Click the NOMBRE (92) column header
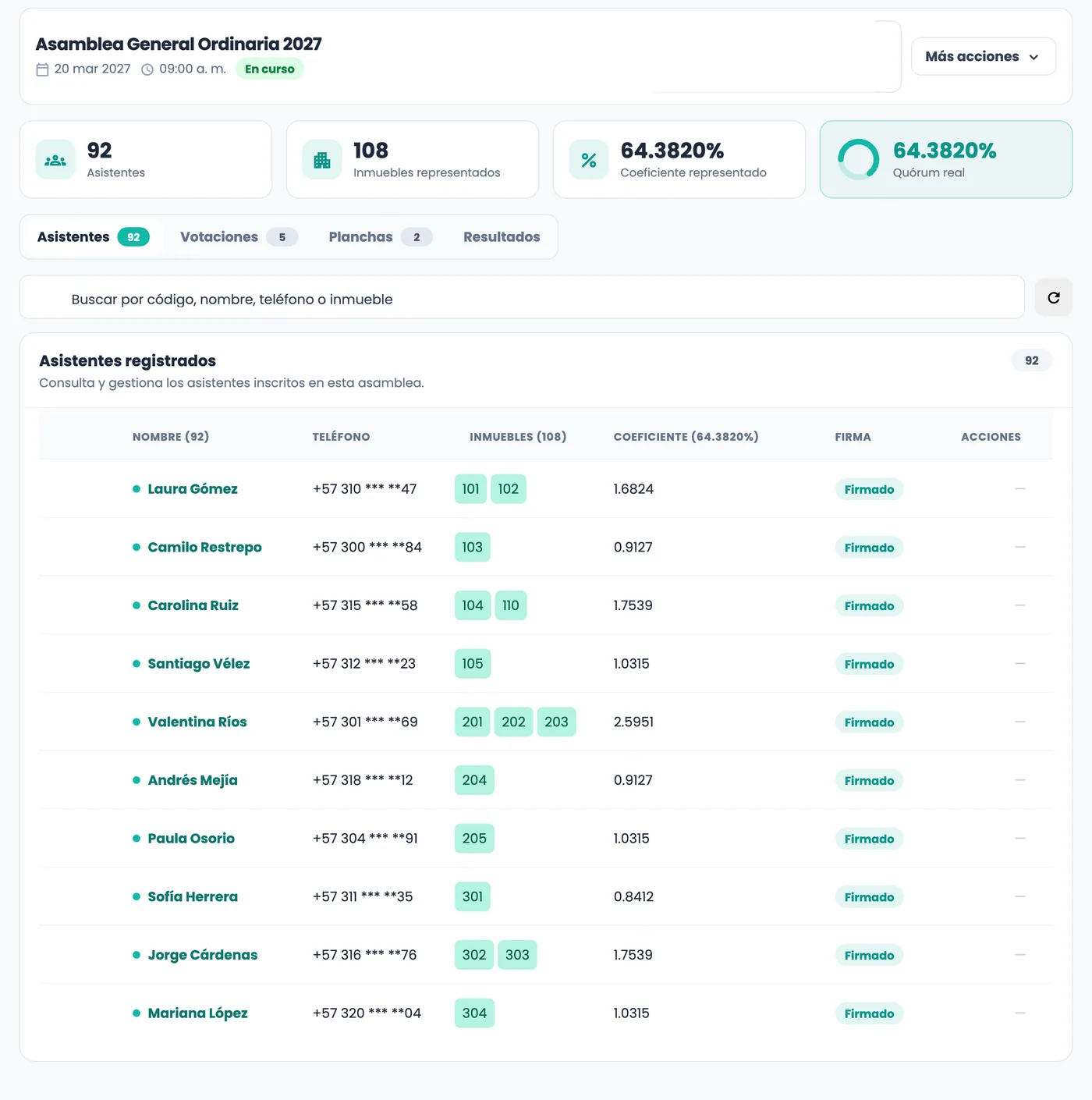Image resolution: width=1092 pixels, height=1100 pixels. click(x=171, y=437)
